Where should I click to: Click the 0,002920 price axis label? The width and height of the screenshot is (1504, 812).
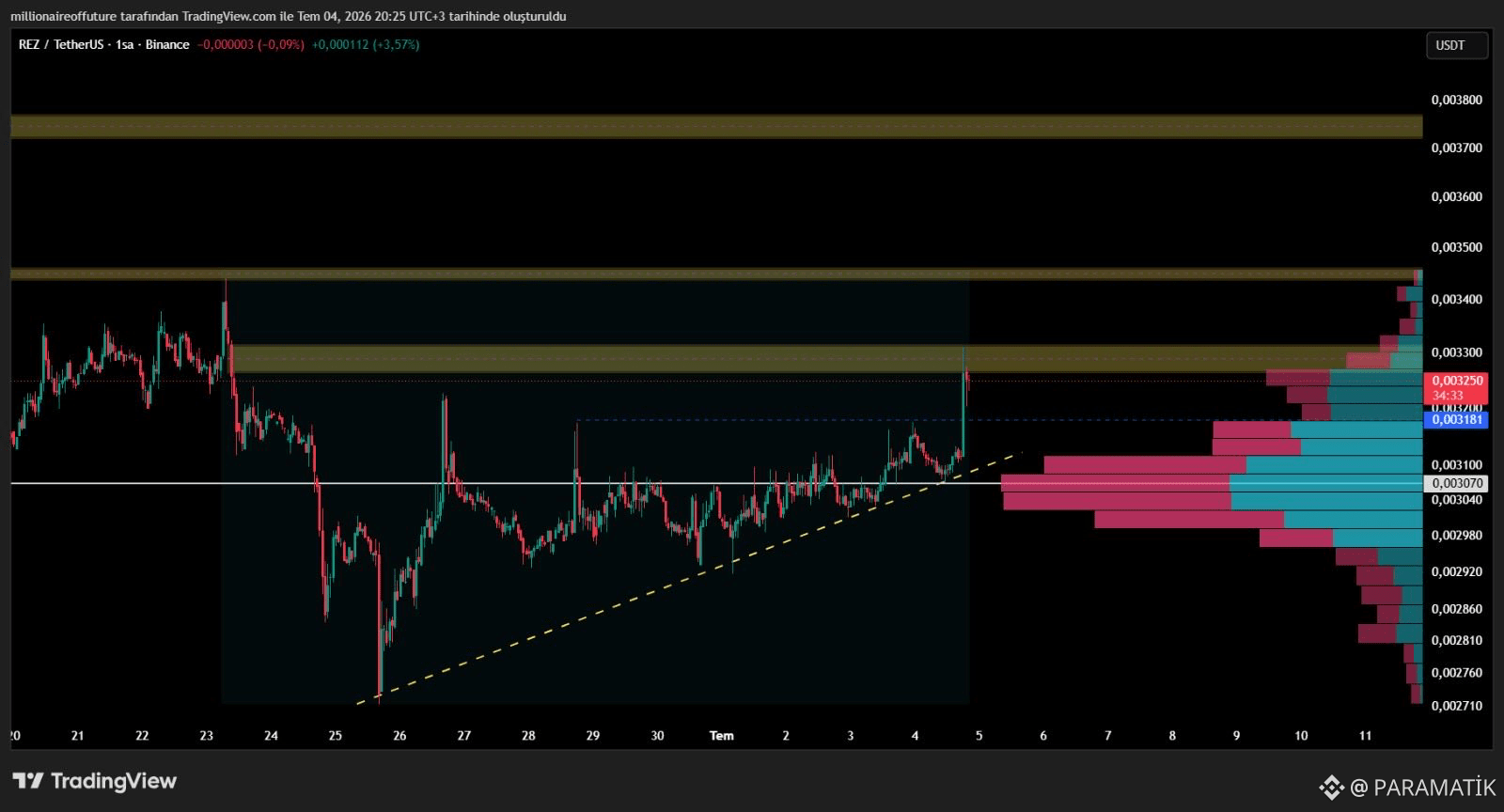(x=1456, y=571)
